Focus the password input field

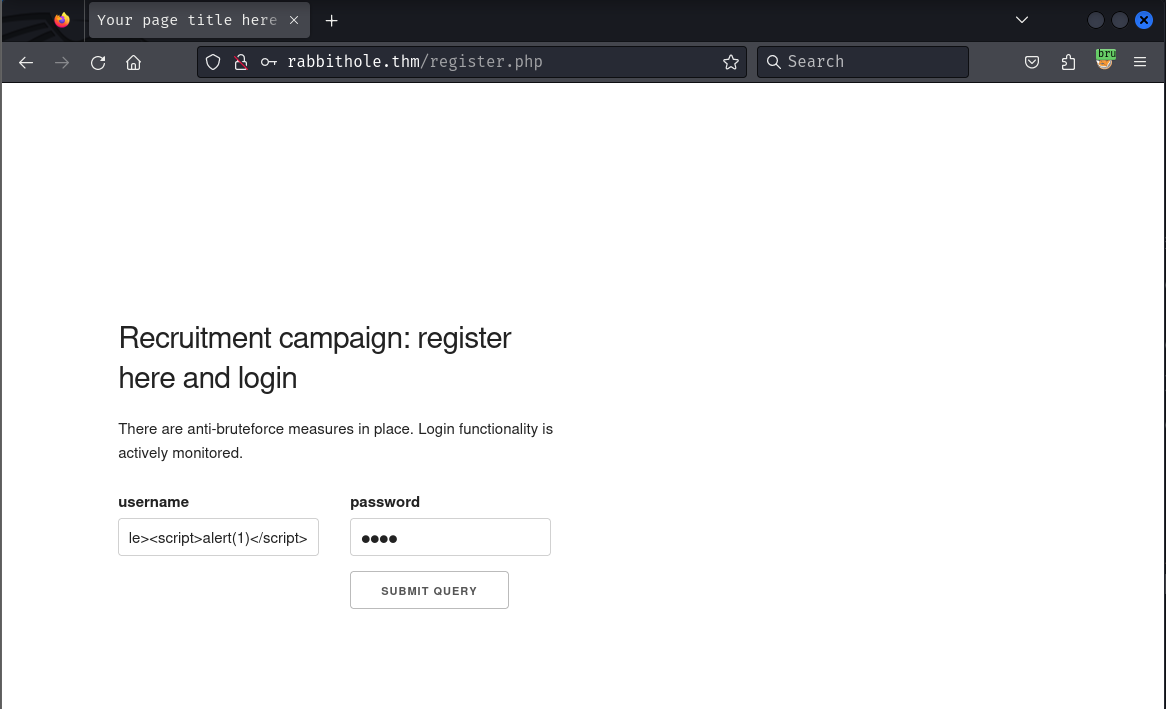point(450,537)
